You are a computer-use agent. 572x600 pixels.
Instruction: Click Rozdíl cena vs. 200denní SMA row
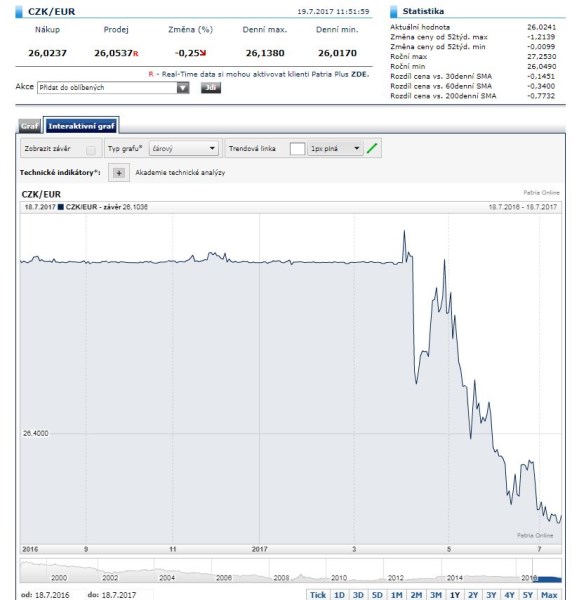click(473, 96)
